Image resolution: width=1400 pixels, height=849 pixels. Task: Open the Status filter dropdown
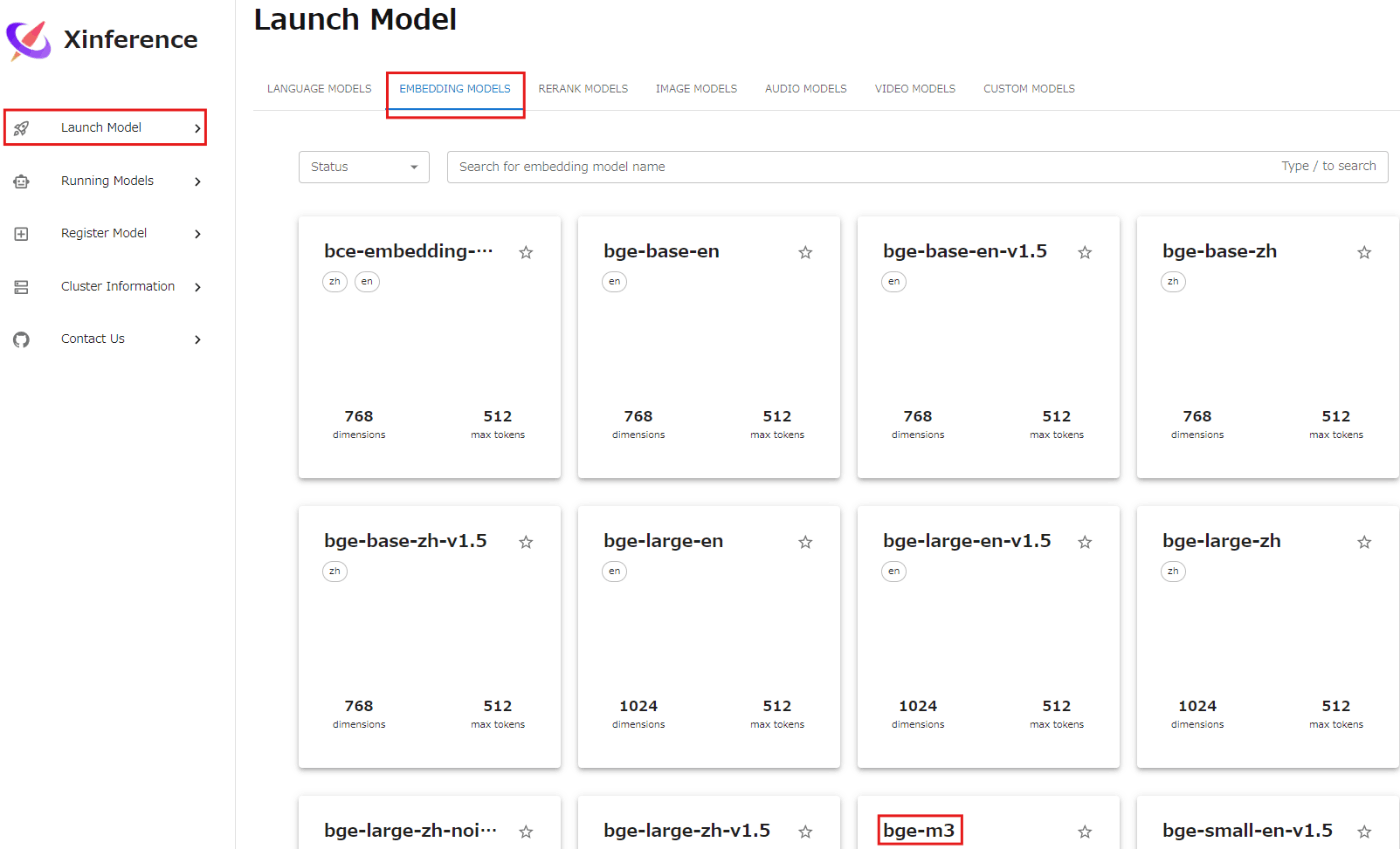click(364, 167)
